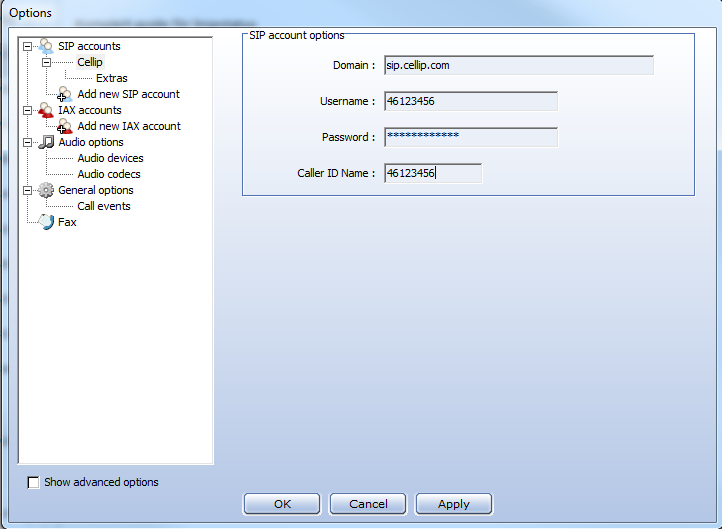This screenshot has width=722, height=529.
Task: Open the Audio codecs settings
Action: coord(109,174)
